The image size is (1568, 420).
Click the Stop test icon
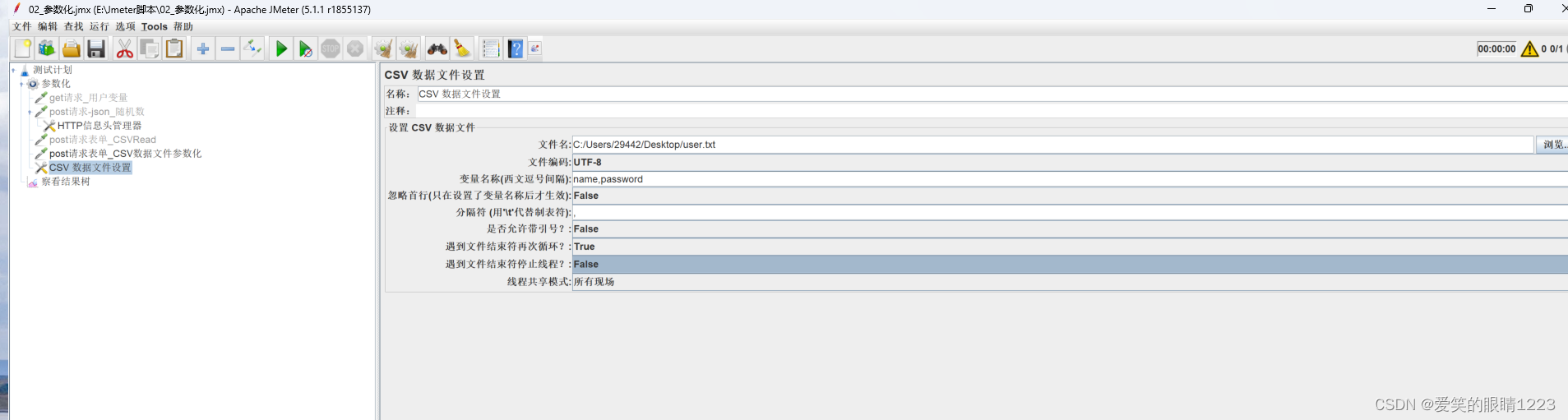(331, 48)
